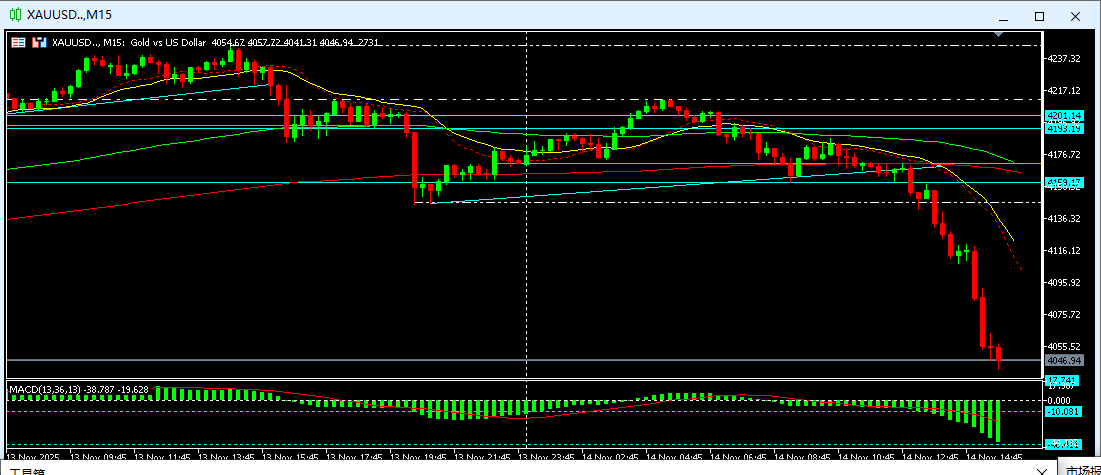Maximize the XAUUSD chart window
Screen dimensions: 1101x475
click(x=1039, y=15)
